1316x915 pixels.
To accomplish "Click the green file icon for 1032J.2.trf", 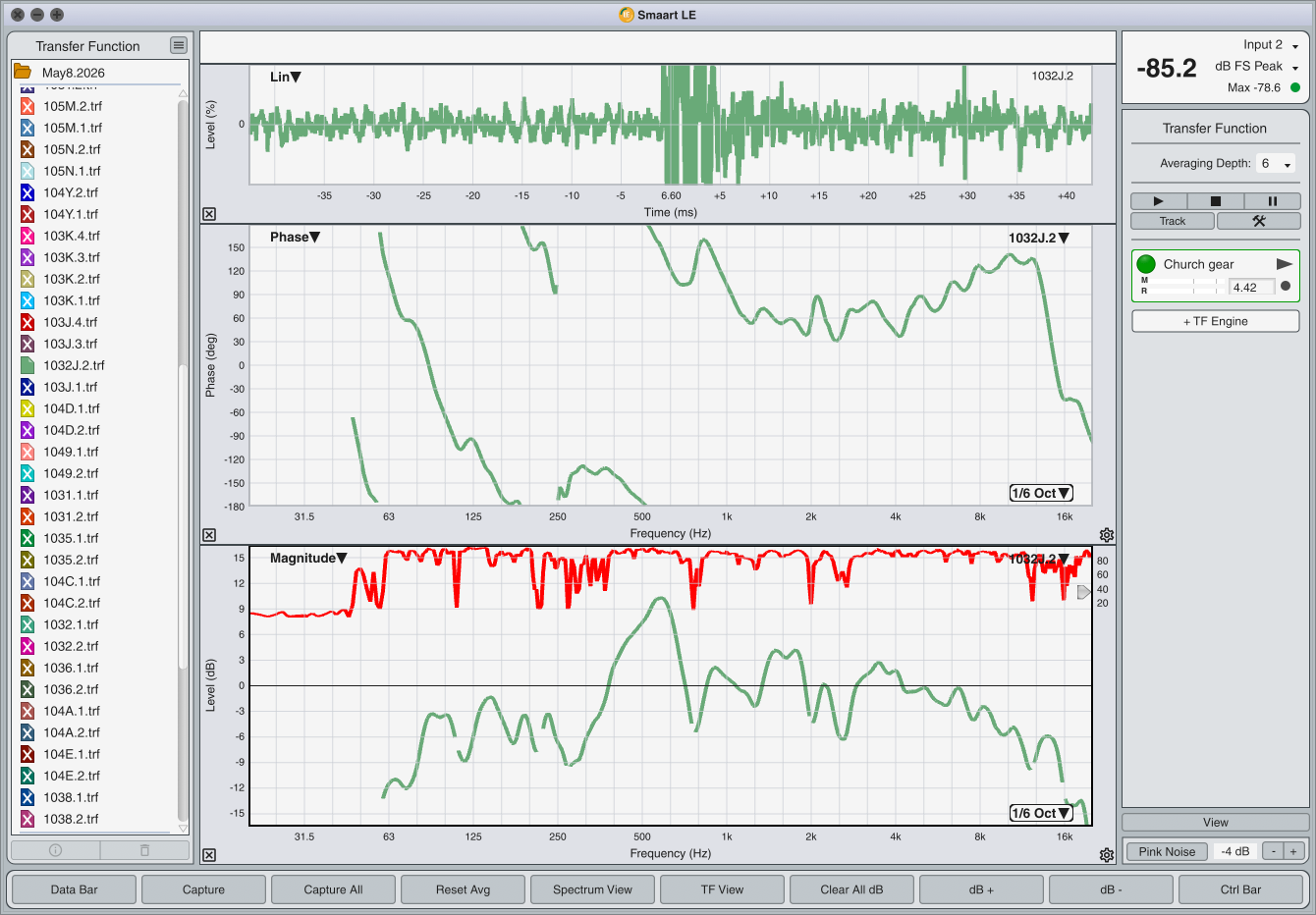I will click(x=27, y=365).
